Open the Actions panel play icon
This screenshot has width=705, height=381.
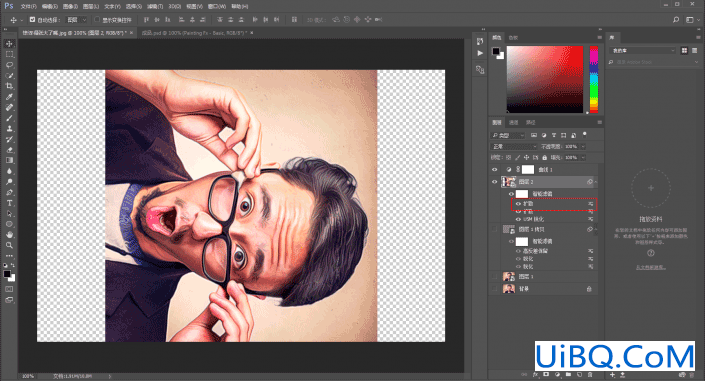point(480,53)
